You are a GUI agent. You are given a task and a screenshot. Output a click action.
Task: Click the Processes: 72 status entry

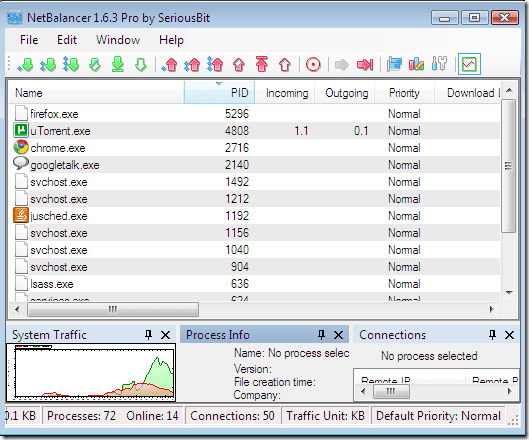point(81,416)
